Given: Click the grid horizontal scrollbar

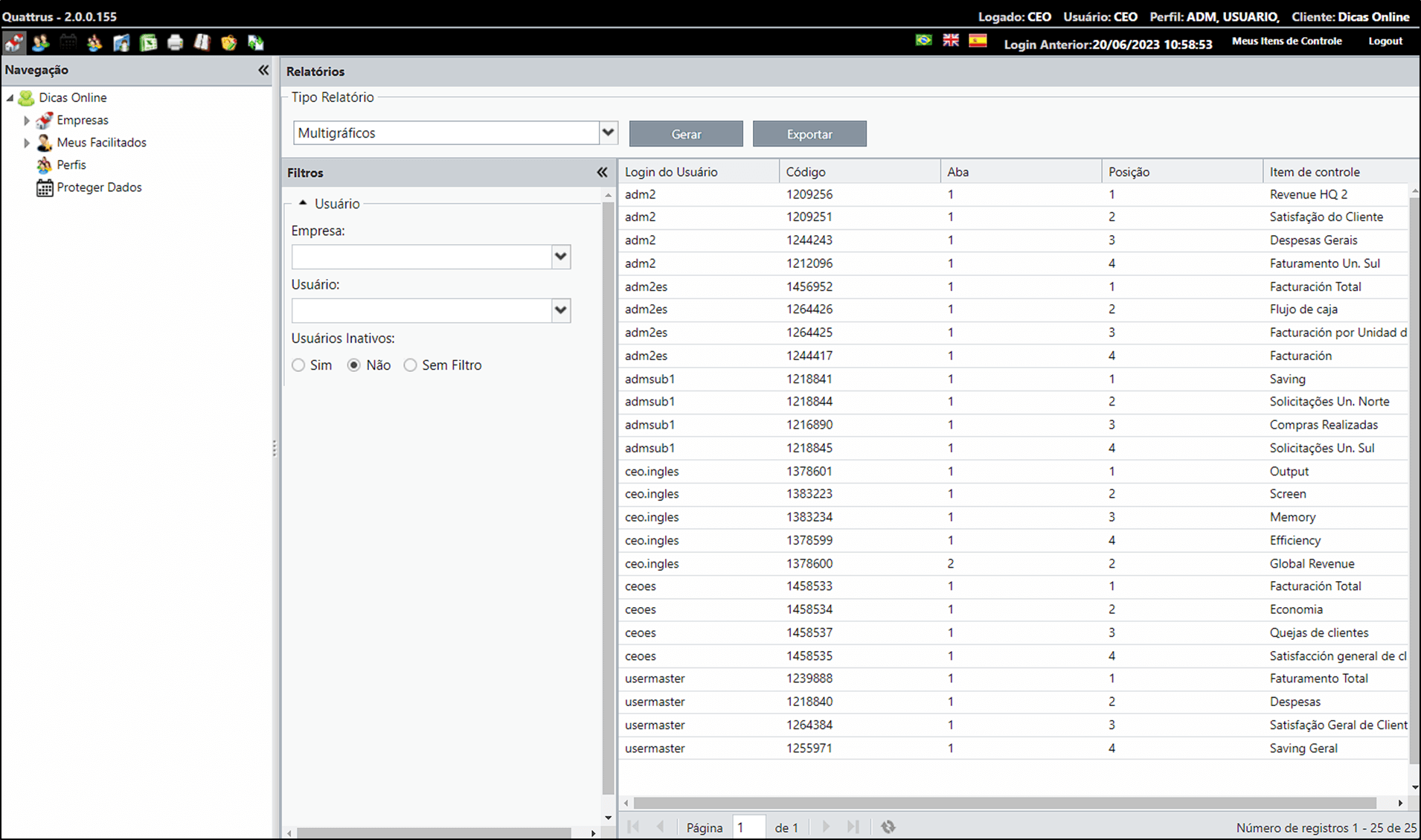Looking at the screenshot, I should point(1005,803).
